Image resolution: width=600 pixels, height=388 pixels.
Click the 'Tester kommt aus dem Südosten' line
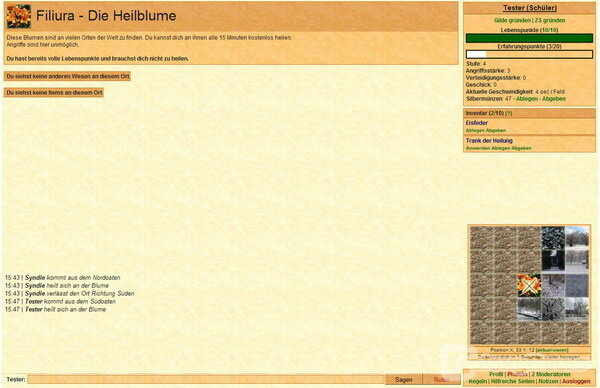pos(60,302)
